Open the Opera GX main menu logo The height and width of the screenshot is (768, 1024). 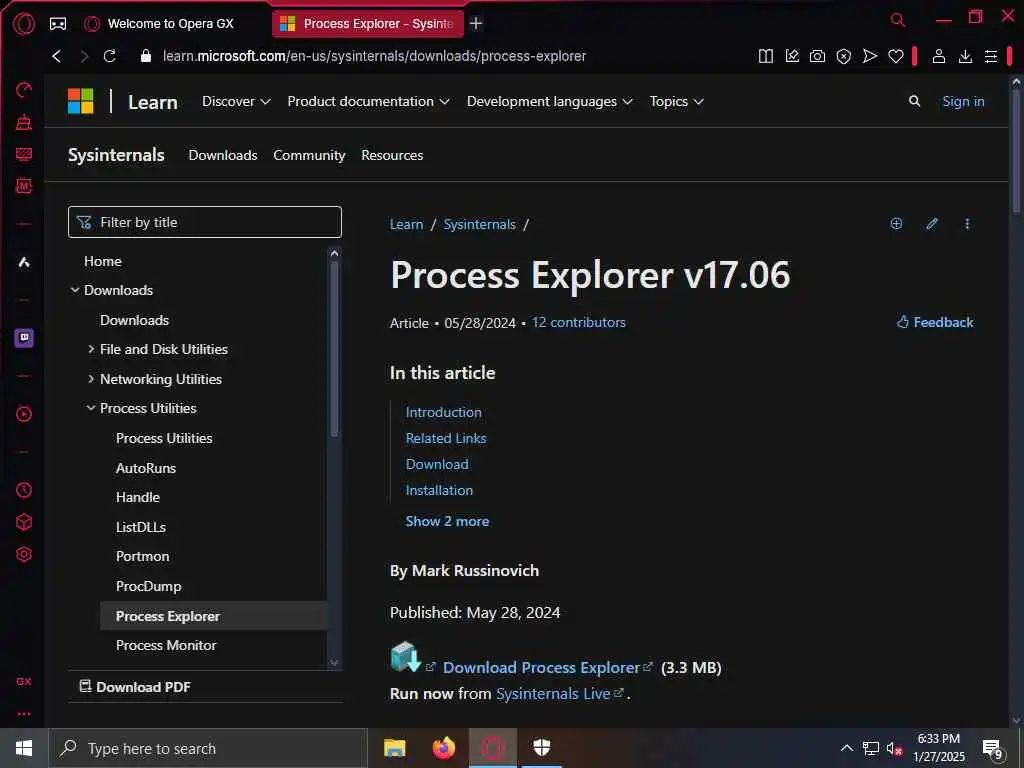24,24
